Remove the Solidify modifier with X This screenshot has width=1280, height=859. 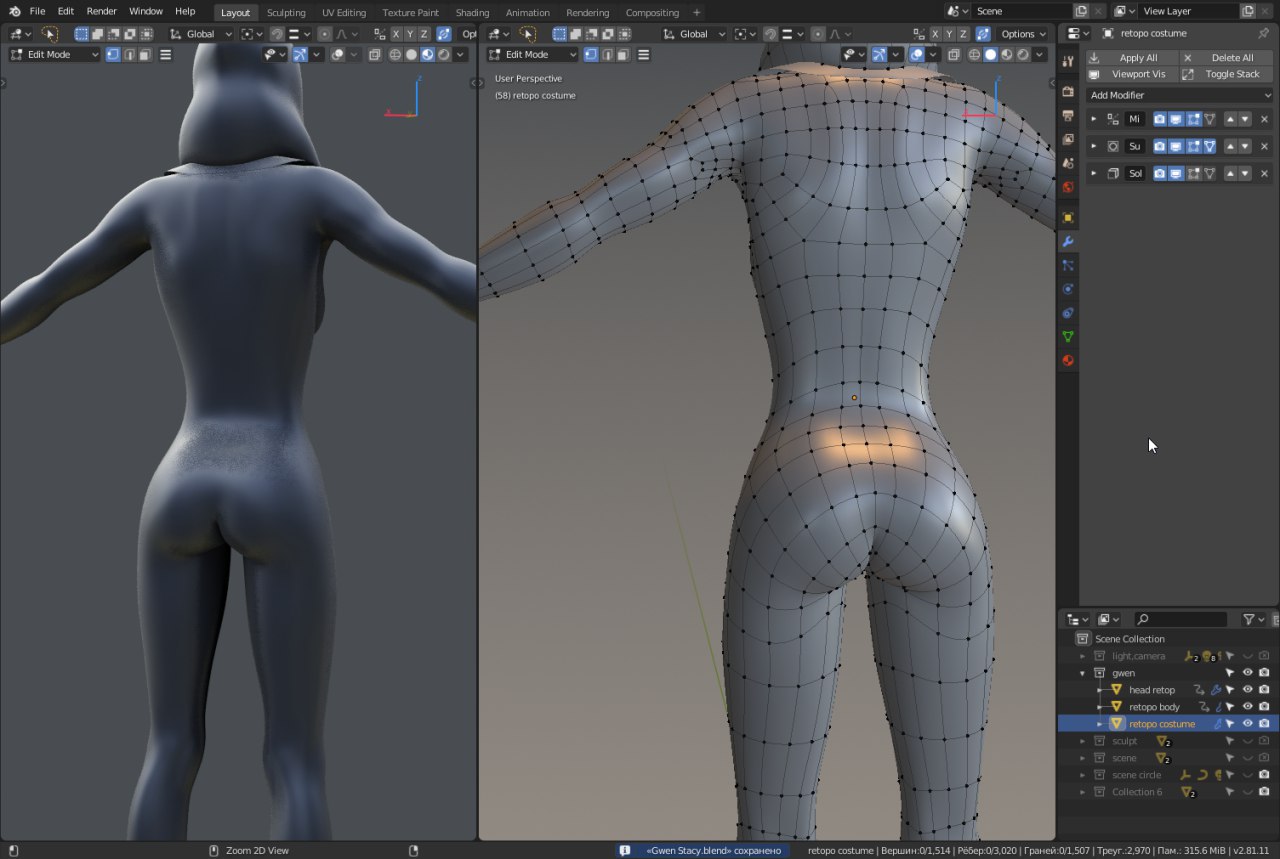(1264, 173)
